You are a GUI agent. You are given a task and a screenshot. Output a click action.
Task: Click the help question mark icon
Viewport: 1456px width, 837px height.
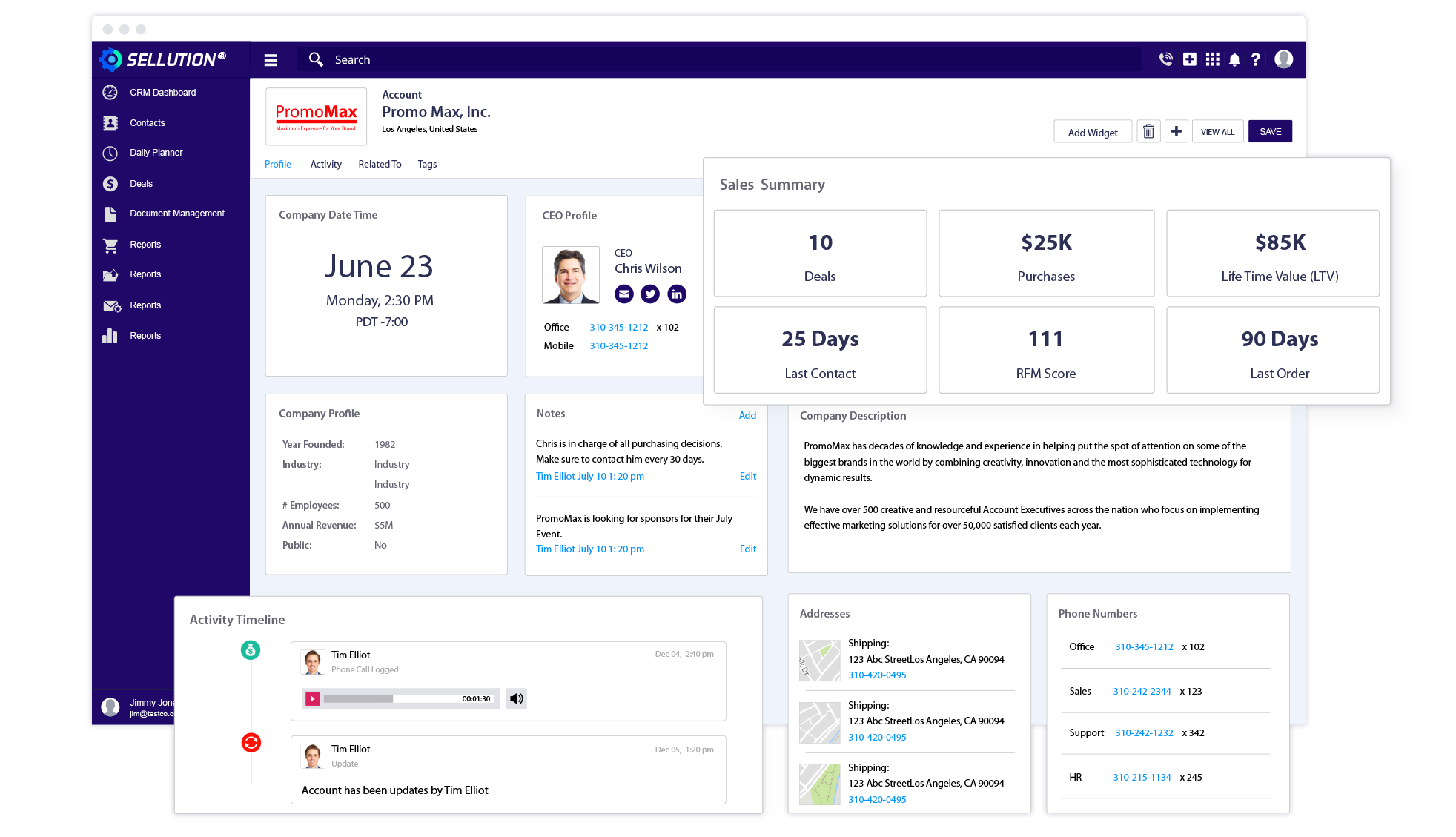[x=1256, y=59]
